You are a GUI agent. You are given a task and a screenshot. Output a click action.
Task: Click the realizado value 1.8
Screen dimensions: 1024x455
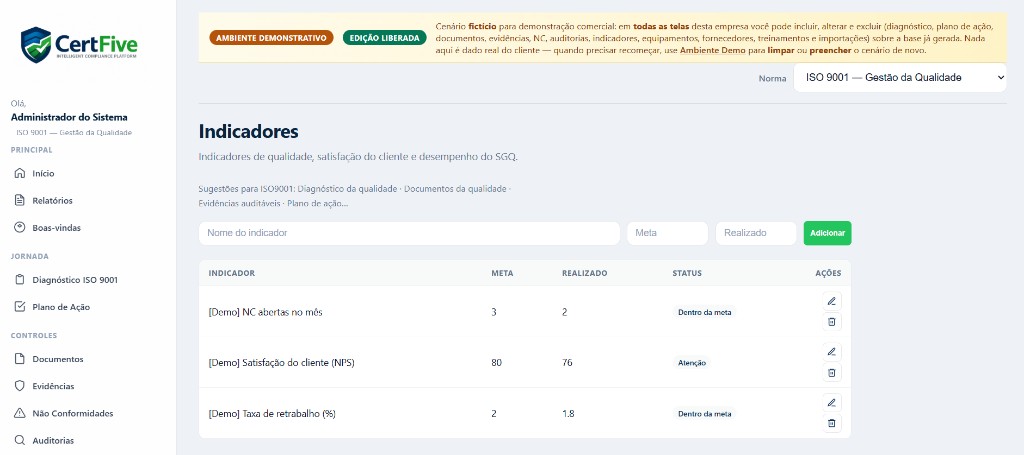[x=568, y=413]
